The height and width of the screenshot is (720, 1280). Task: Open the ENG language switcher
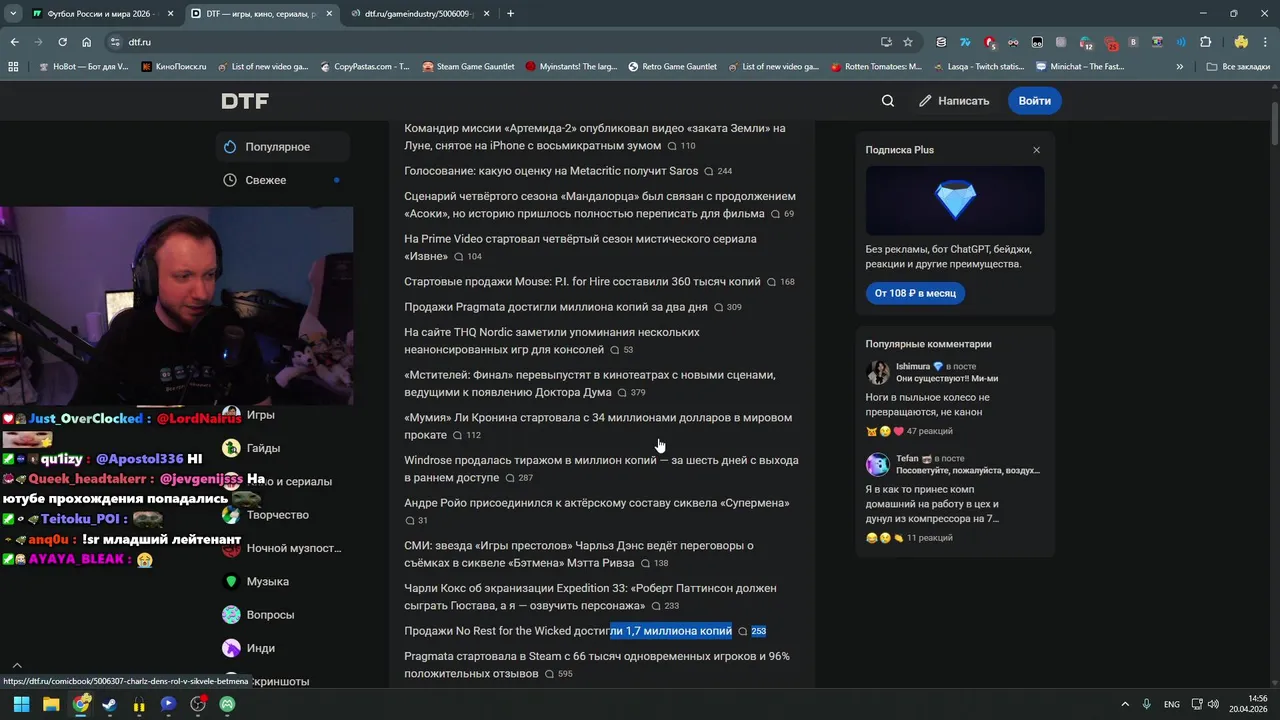(1171, 704)
